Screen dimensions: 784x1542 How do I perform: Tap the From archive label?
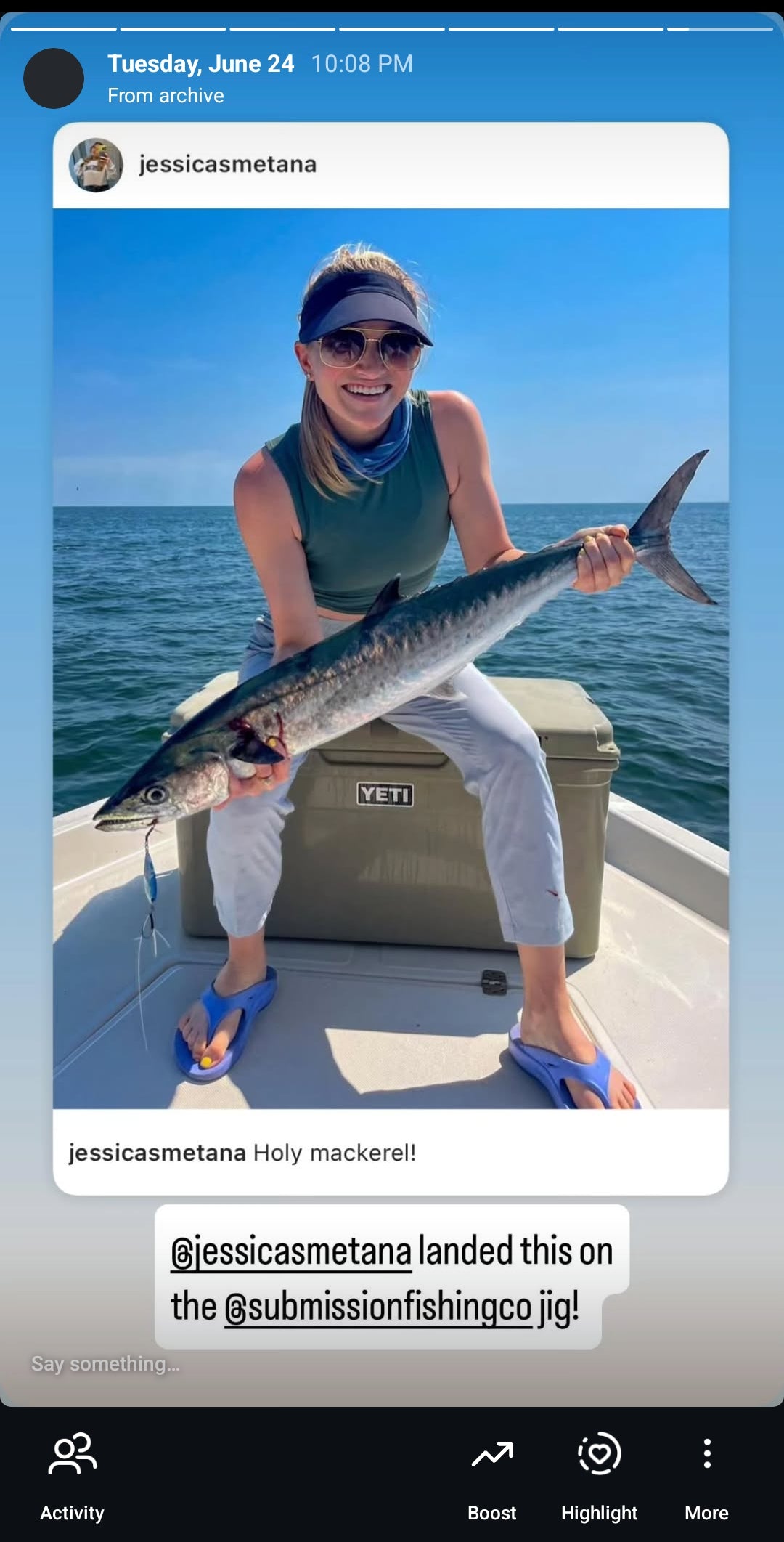click(x=166, y=96)
